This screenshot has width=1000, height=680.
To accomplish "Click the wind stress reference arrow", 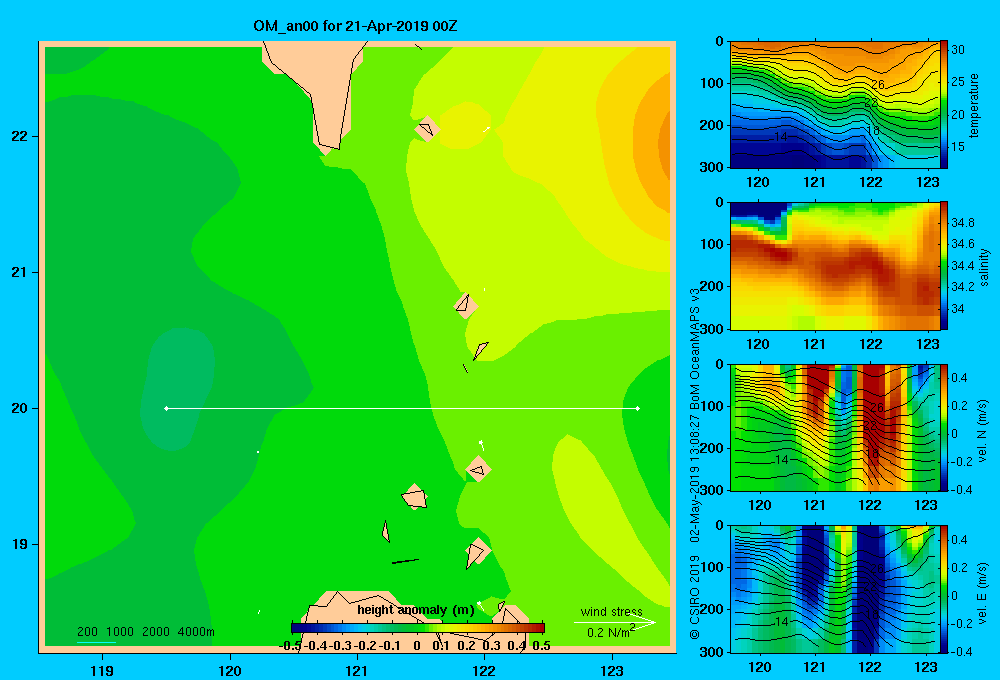I will tap(615, 622).
